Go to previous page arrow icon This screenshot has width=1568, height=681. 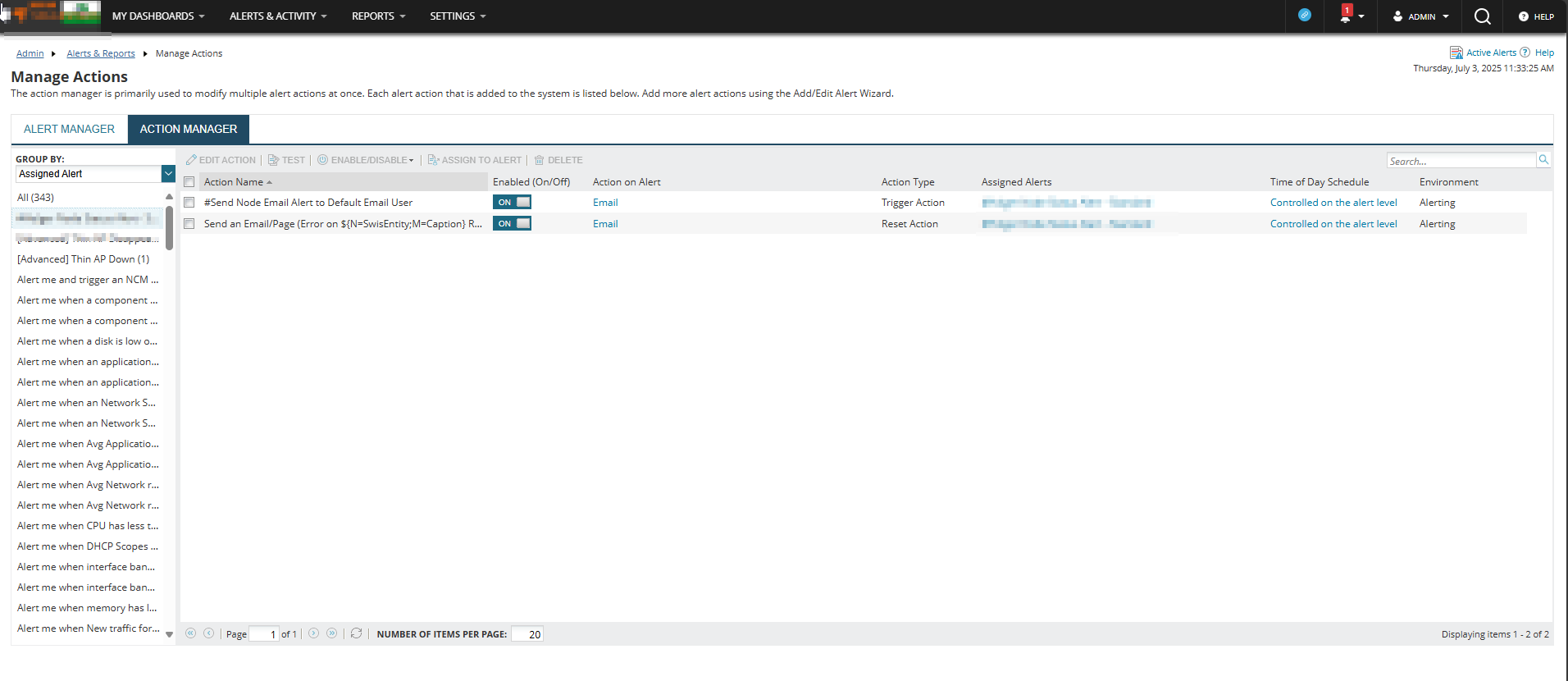(x=208, y=633)
